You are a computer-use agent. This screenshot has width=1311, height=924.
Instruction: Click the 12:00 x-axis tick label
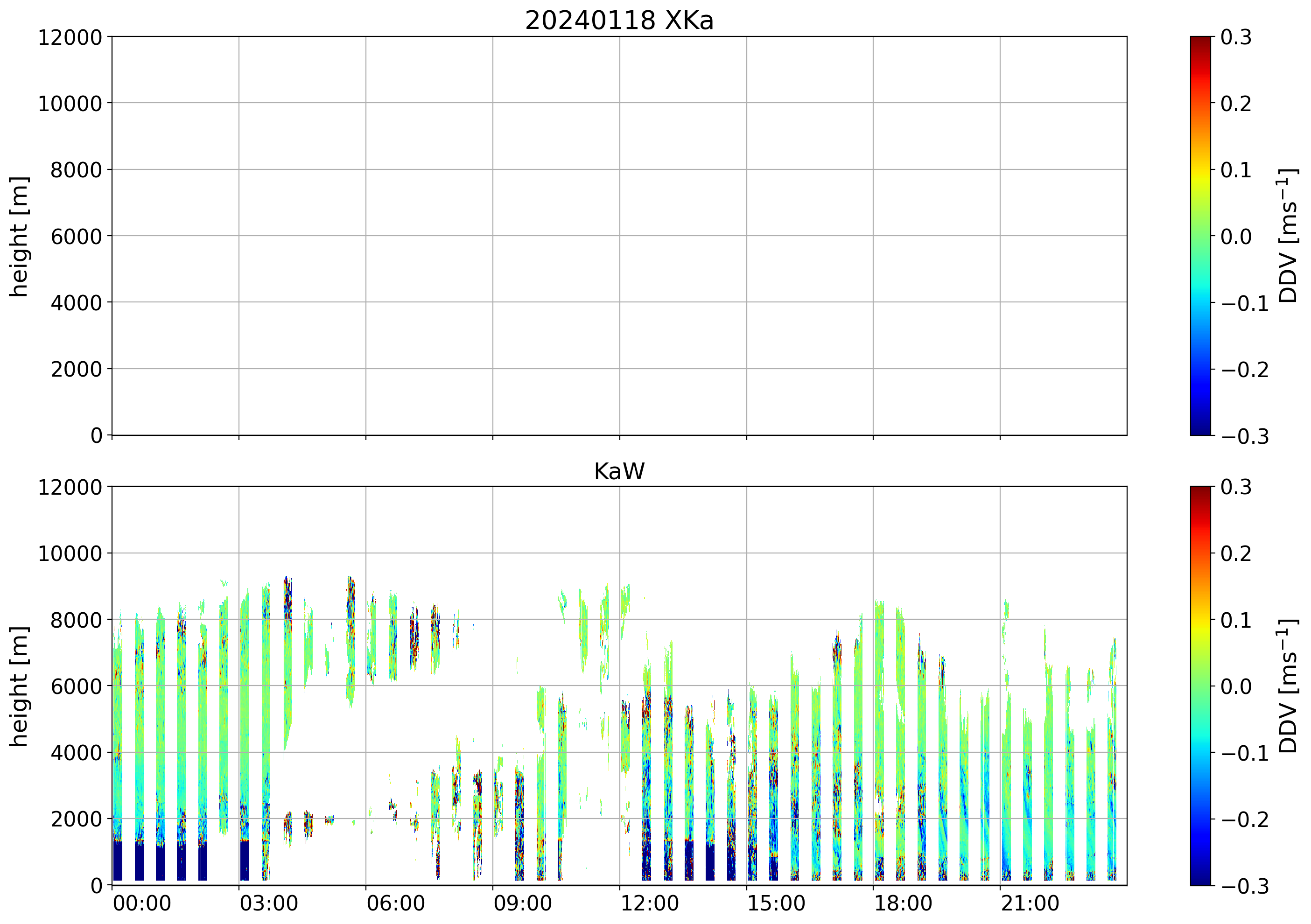650,904
